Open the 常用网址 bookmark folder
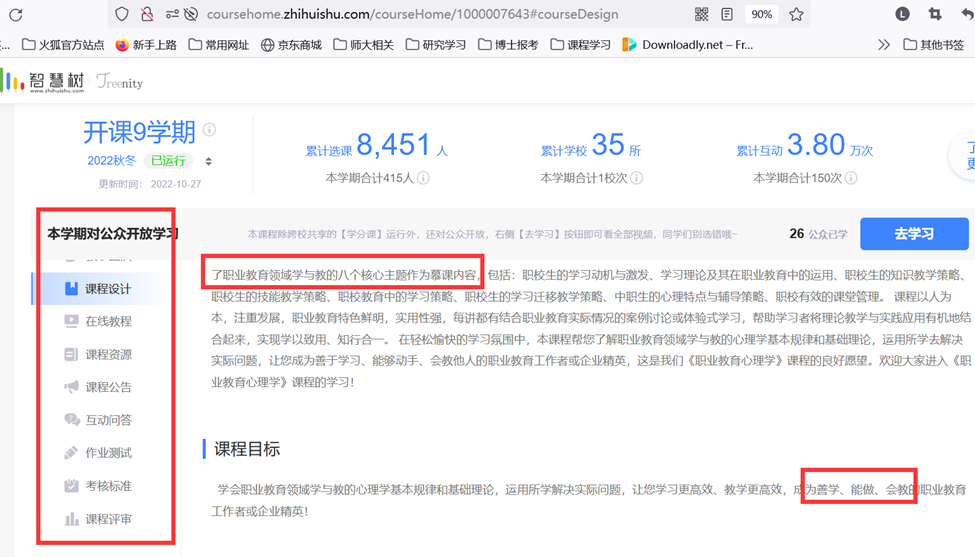975x557 pixels. [219, 45]
